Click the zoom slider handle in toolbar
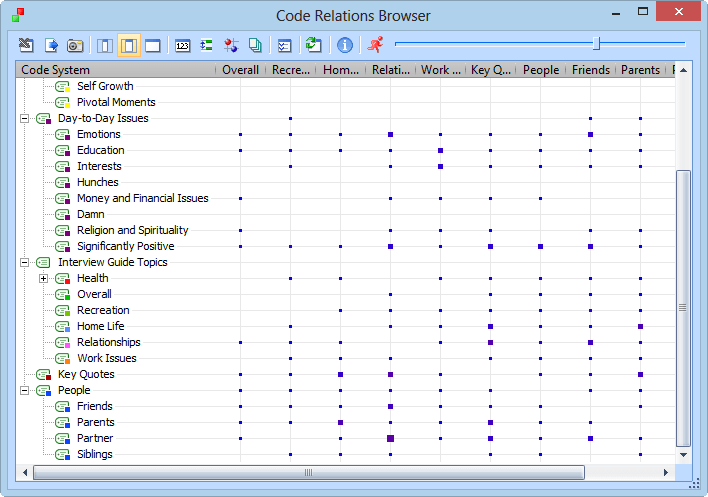 [x=596, y=44]
